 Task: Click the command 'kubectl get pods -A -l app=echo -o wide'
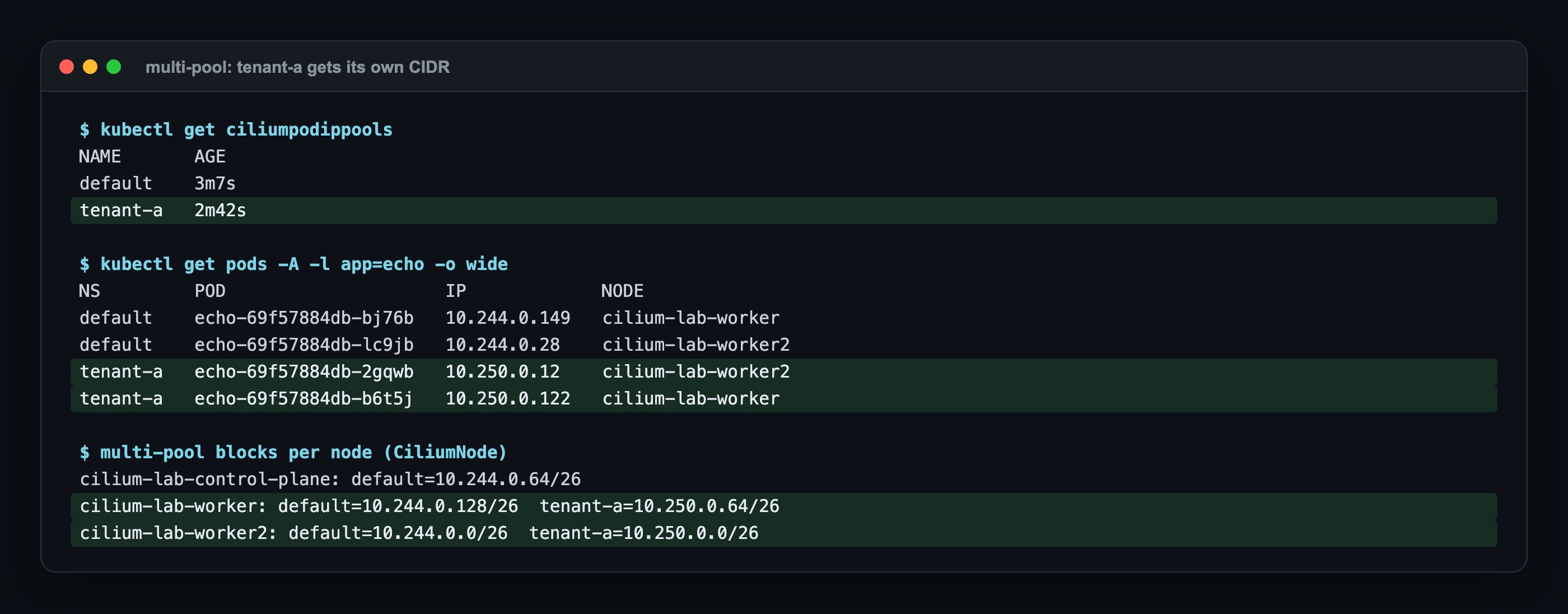[304, 264]
